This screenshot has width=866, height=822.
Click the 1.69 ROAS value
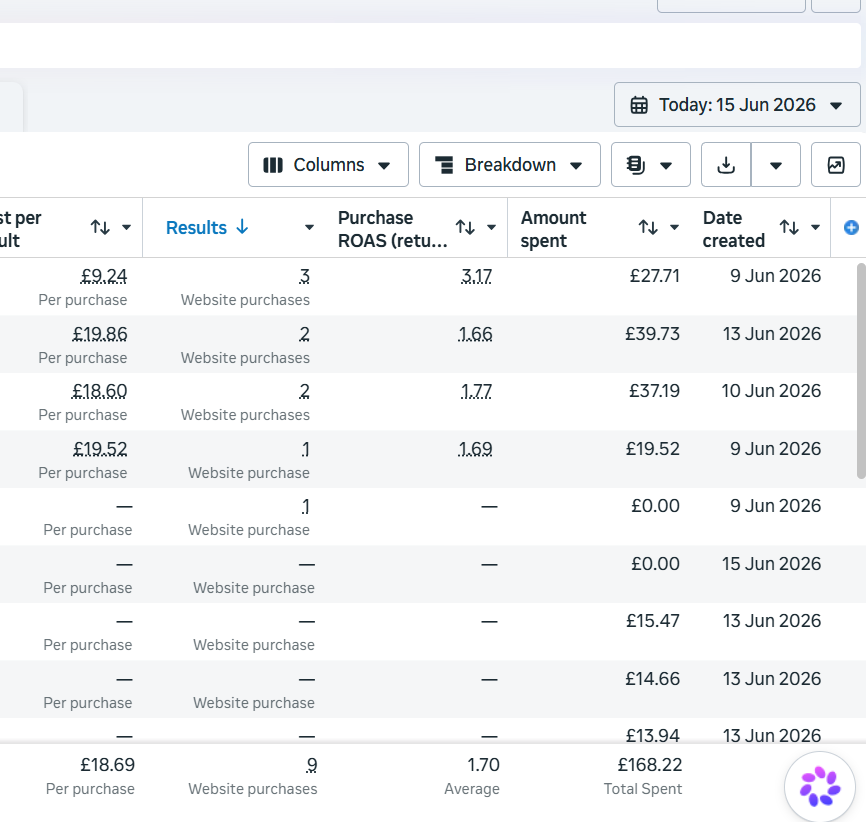[475, 449]
